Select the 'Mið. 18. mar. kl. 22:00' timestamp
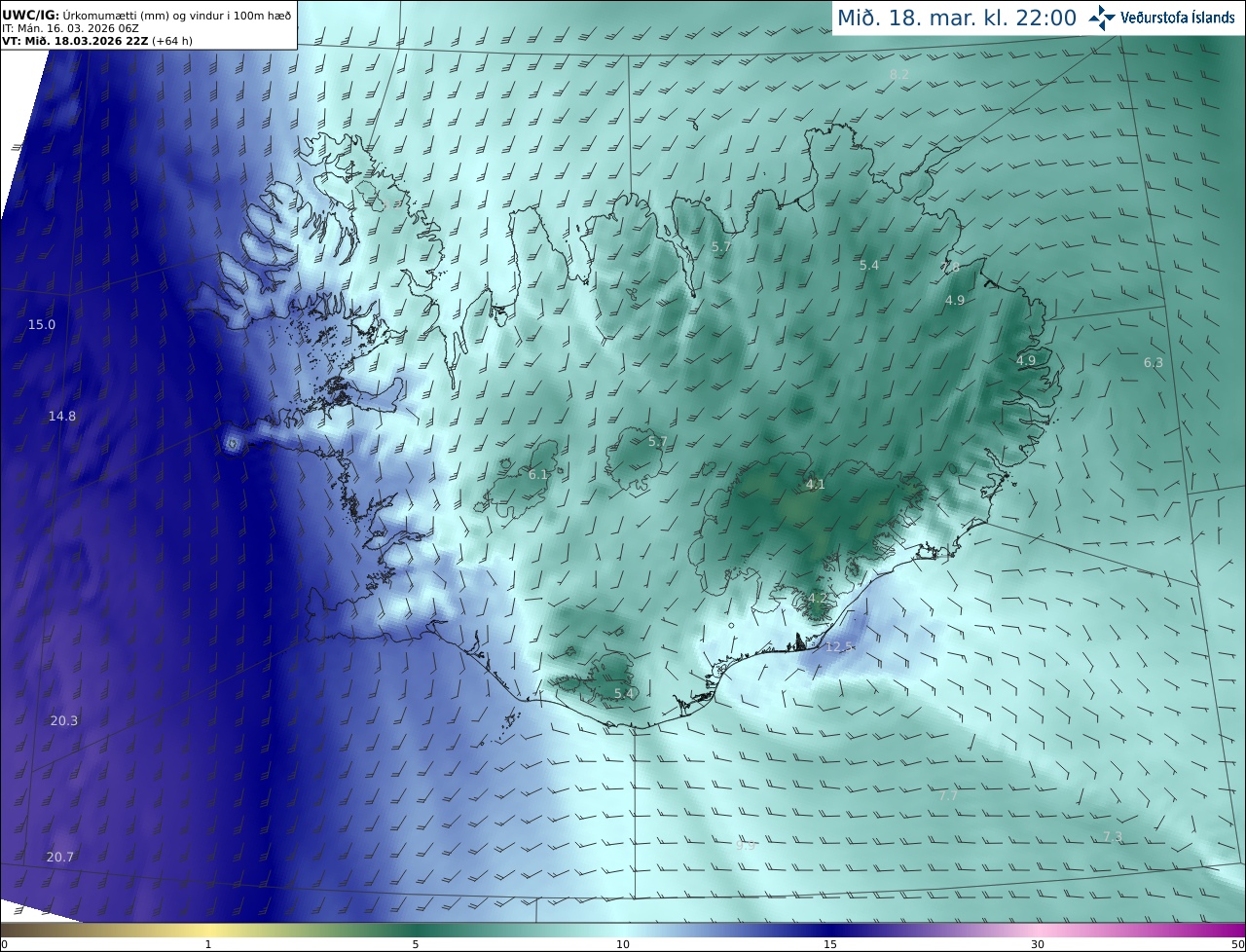The image size is (1246, 952). click(956, 18)
